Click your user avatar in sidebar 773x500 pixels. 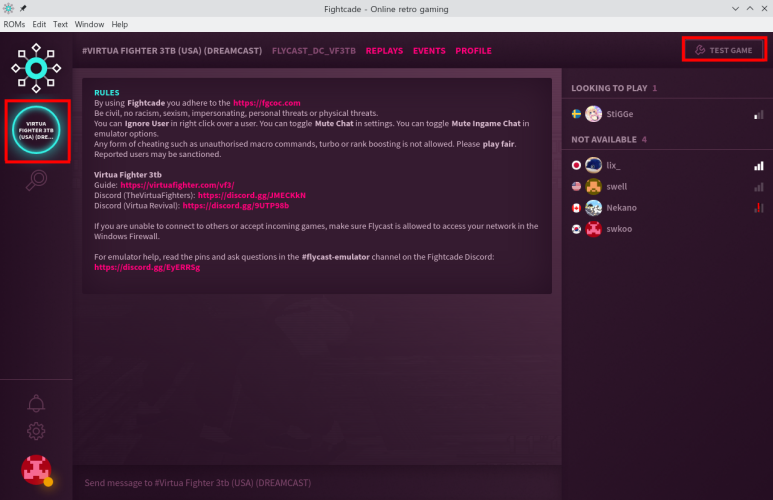[x=36, y=470]
